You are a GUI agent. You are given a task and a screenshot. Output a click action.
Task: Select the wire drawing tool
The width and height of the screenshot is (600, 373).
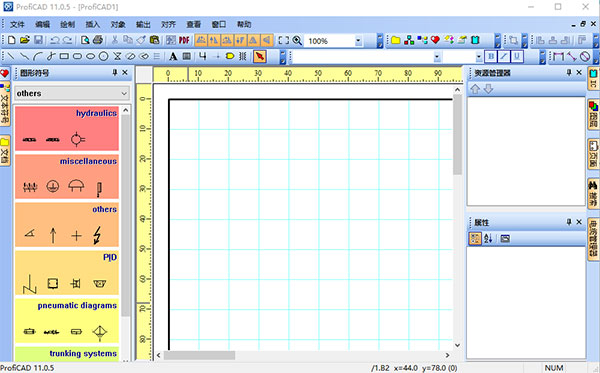tap(202, 57)
